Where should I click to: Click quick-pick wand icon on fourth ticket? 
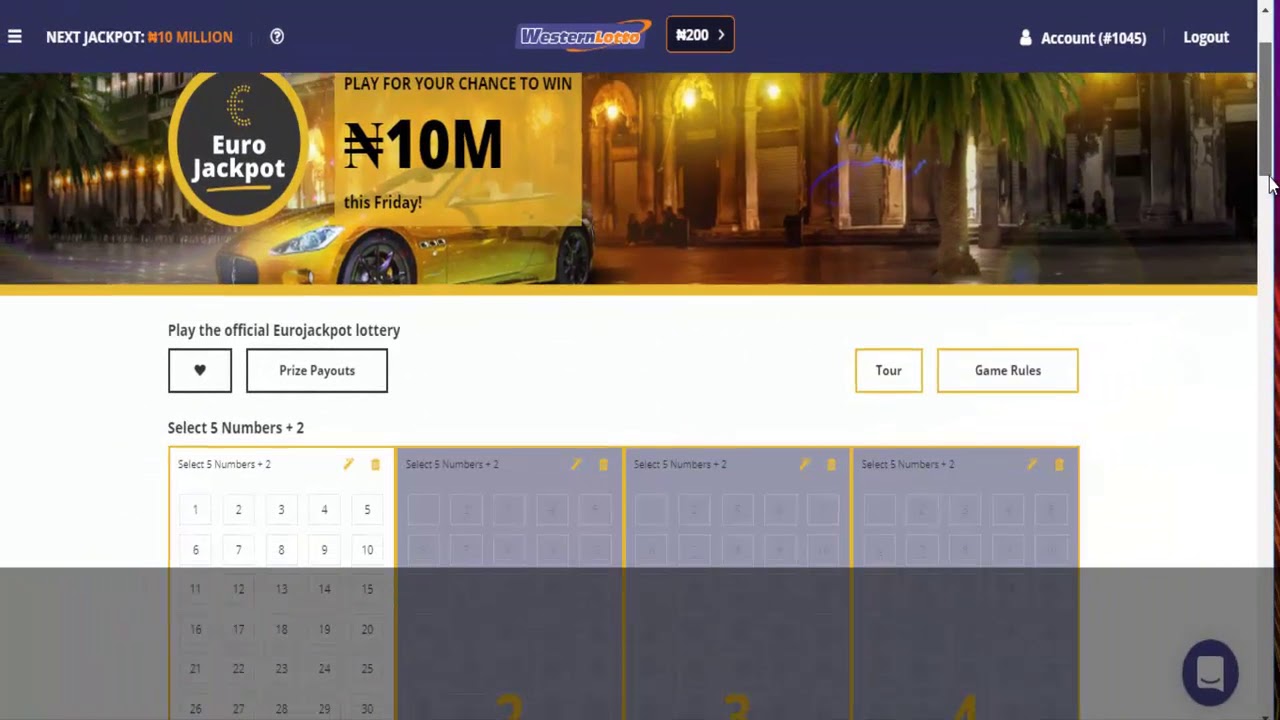1032,464
